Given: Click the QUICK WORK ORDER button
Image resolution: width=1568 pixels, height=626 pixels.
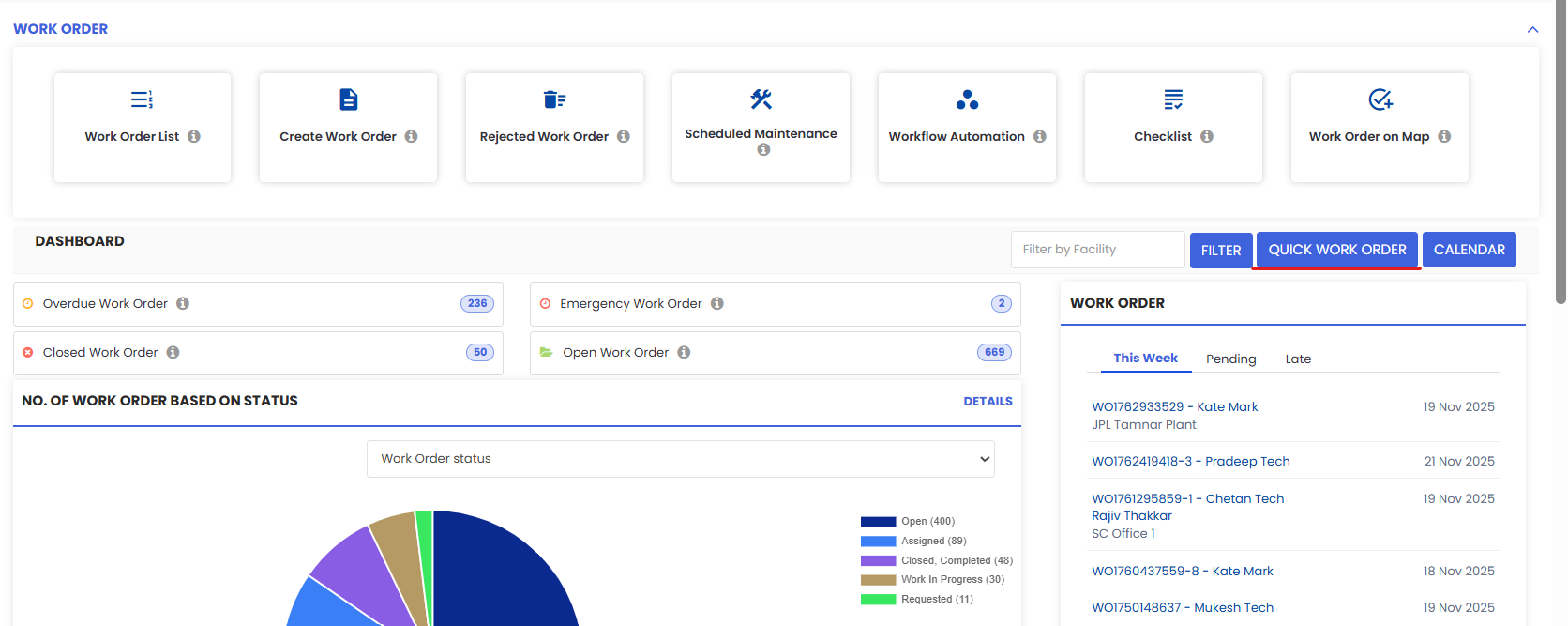Looking at the screenshot, I should 1337,250.
